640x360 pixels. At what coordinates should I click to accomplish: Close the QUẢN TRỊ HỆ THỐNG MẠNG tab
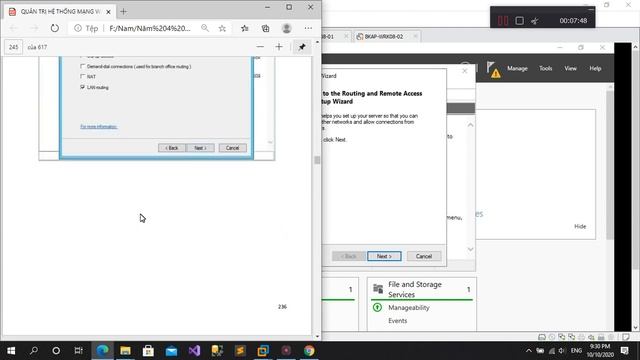pyautogui.click(x=108, y=12)
